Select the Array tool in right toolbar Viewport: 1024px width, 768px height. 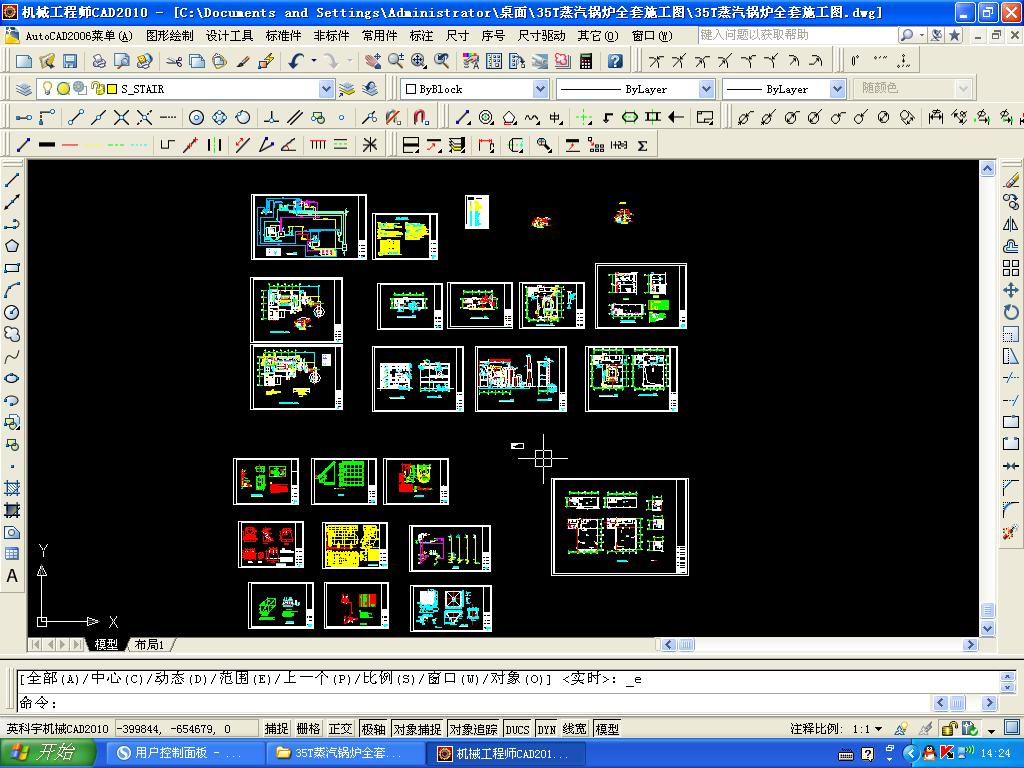click(x=1011, y=268)
